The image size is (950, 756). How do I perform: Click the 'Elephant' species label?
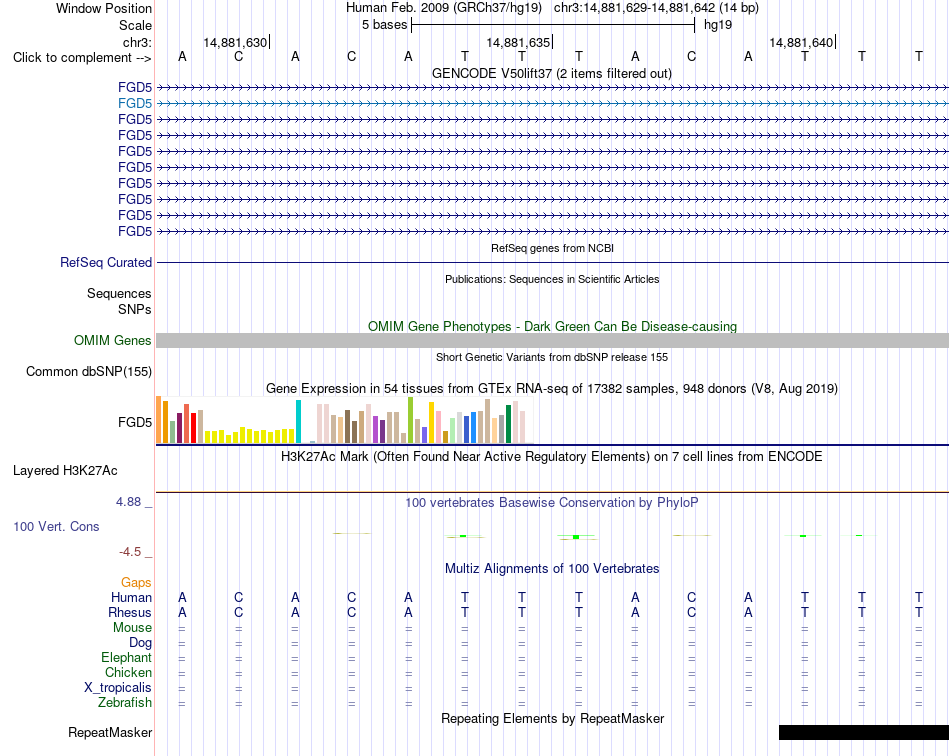pos(126,658)
